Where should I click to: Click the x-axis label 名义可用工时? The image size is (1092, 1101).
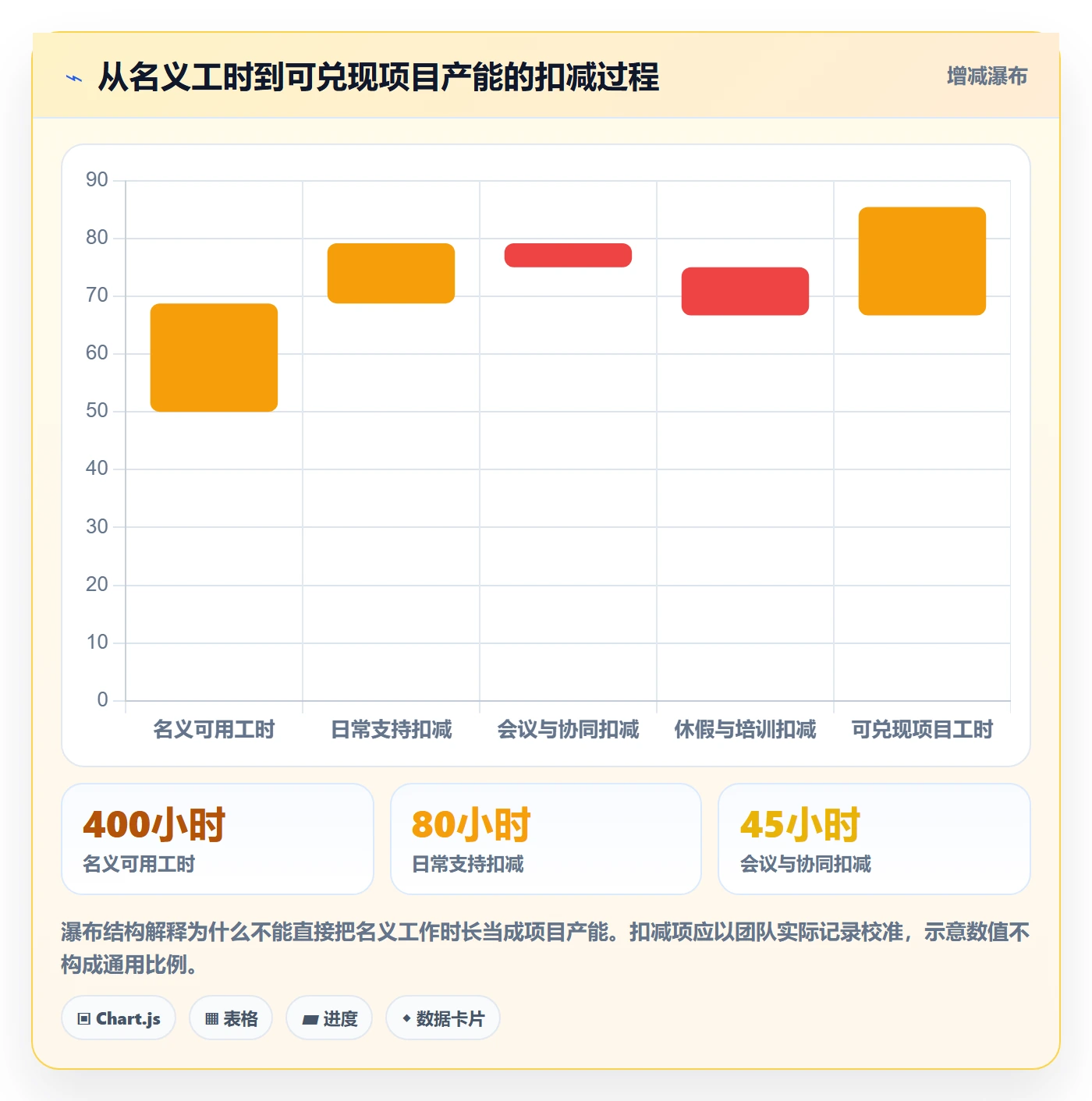[x=214, y=730]
